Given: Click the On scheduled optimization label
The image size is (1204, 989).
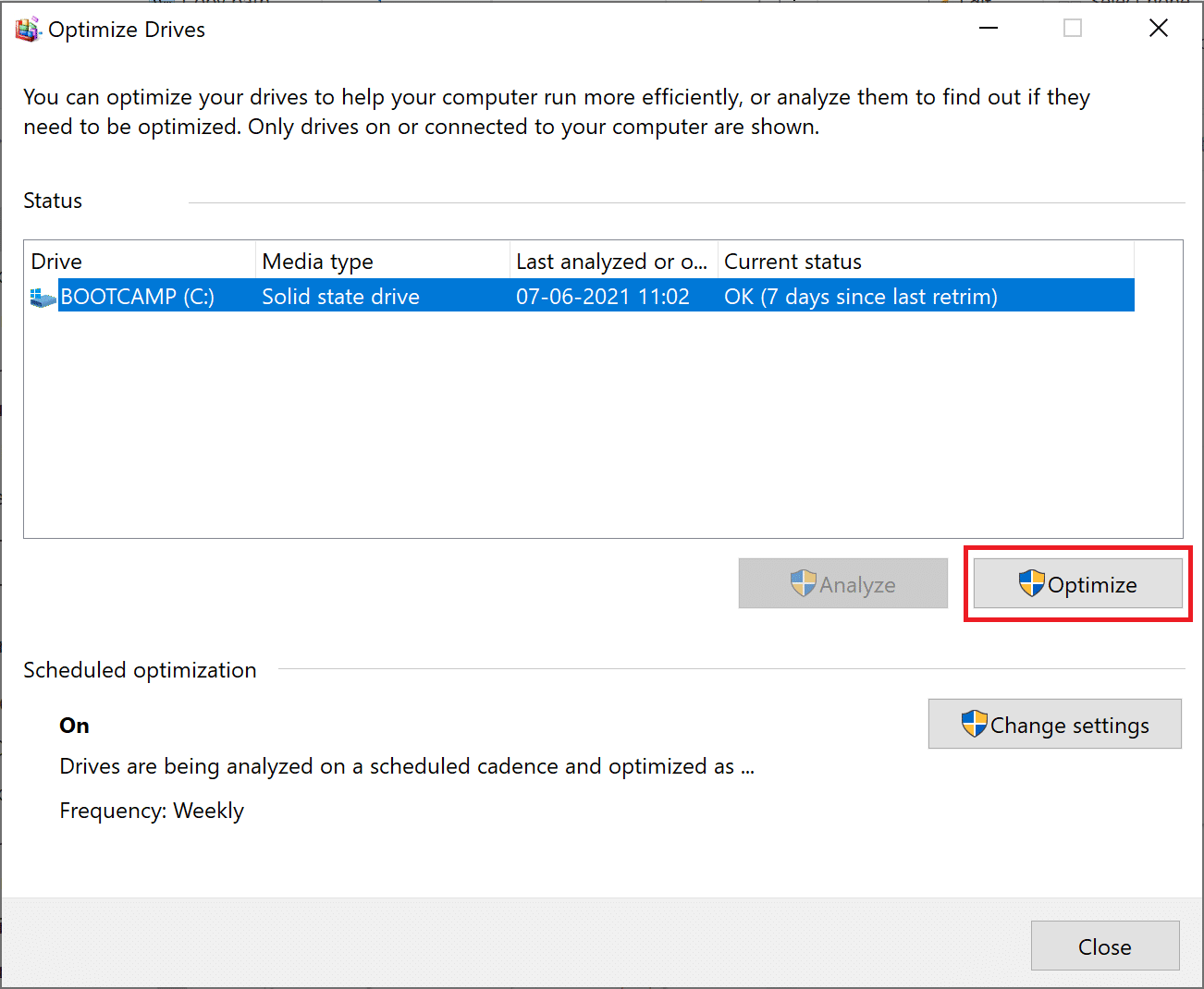Looking at the screenshot, I should [x=74, y=726].
